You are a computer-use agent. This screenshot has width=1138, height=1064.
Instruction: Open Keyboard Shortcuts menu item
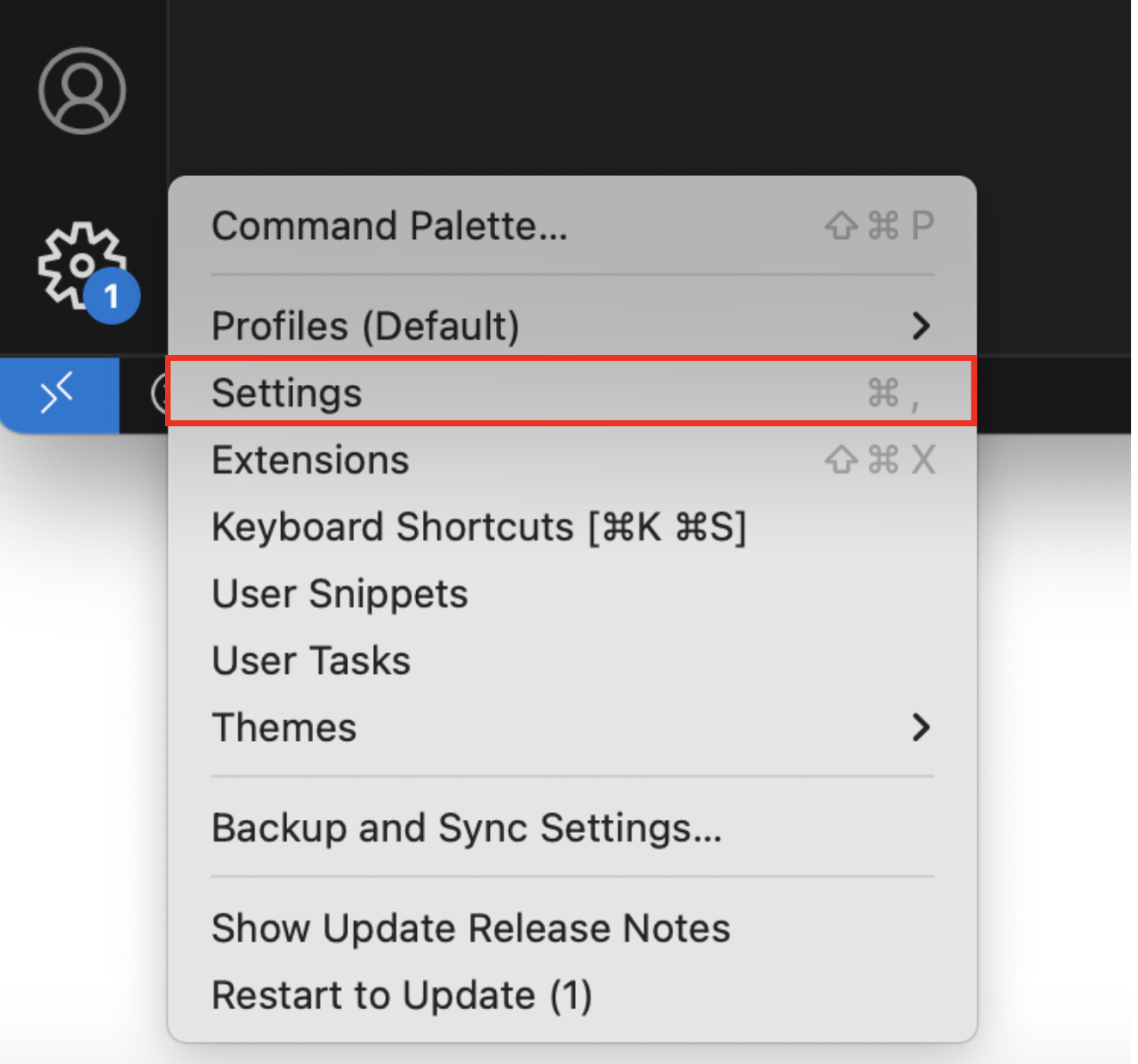pyautogui.click(x=478, y=527)
